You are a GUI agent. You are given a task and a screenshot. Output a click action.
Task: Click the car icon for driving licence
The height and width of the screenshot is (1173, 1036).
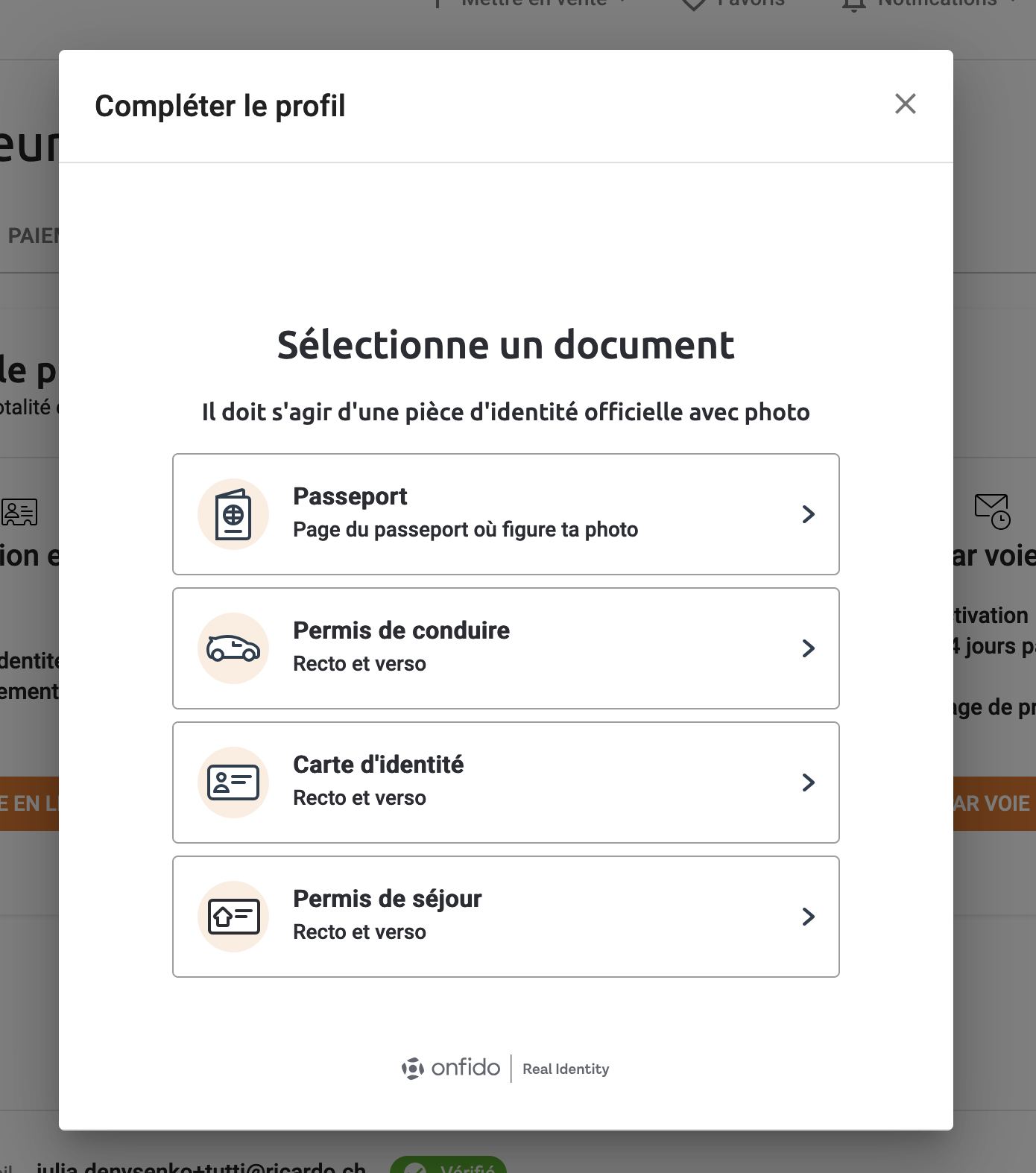pos(233,648)
